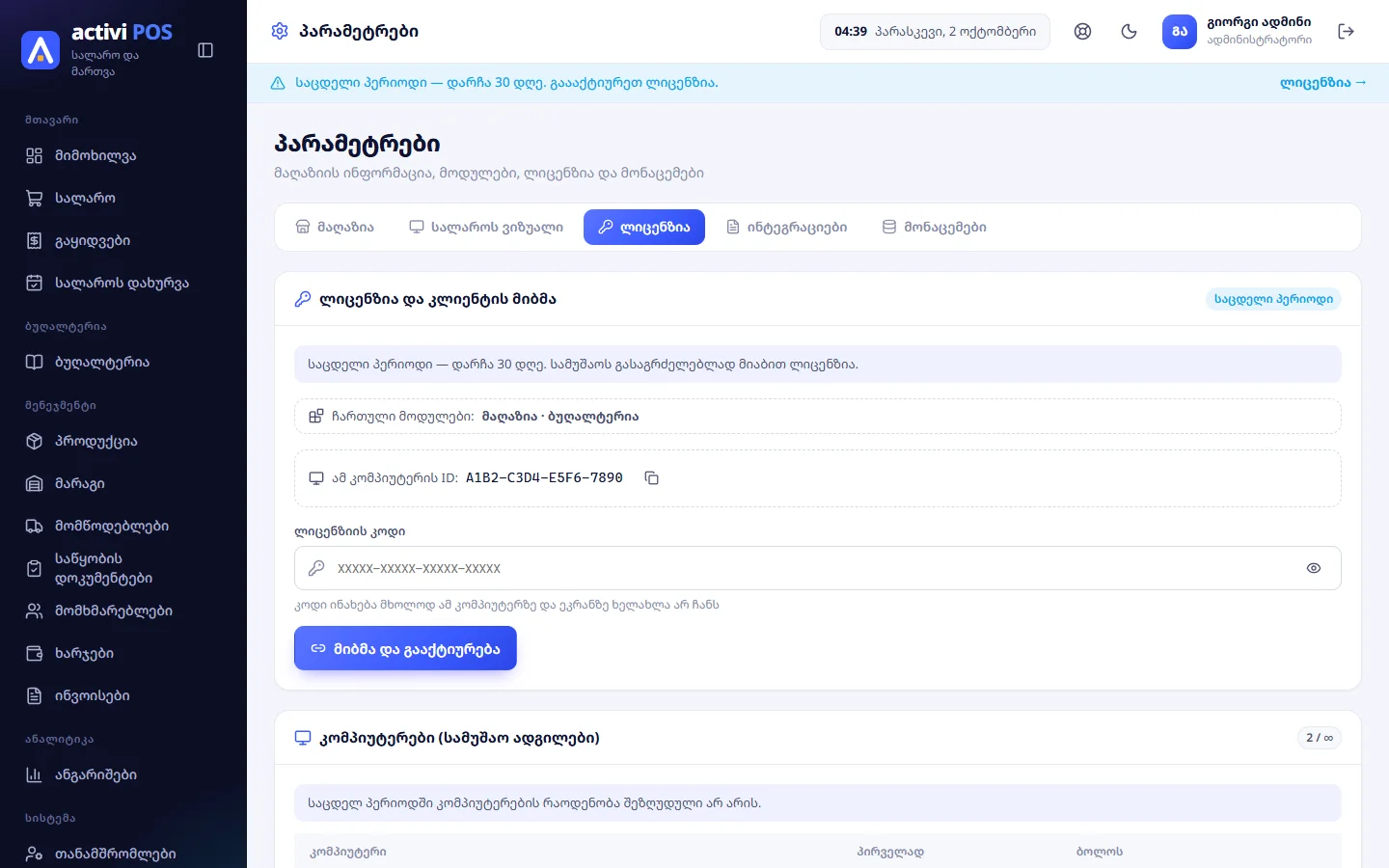Toggle dark mode with the moon icon
1389x868 pixels.
tap(1130, 32)
